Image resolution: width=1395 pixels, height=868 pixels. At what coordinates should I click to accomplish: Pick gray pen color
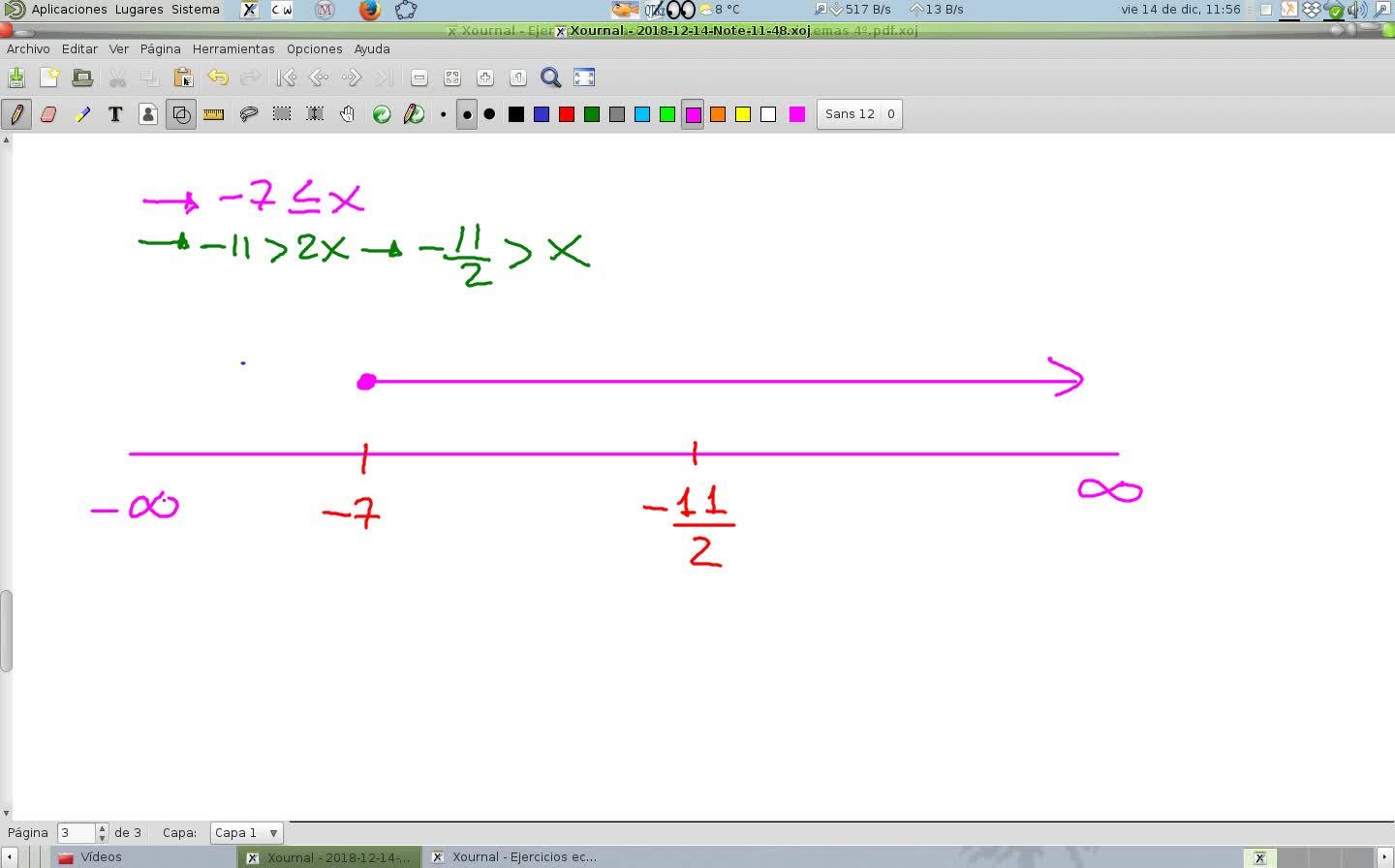click(x=617, y=114)
